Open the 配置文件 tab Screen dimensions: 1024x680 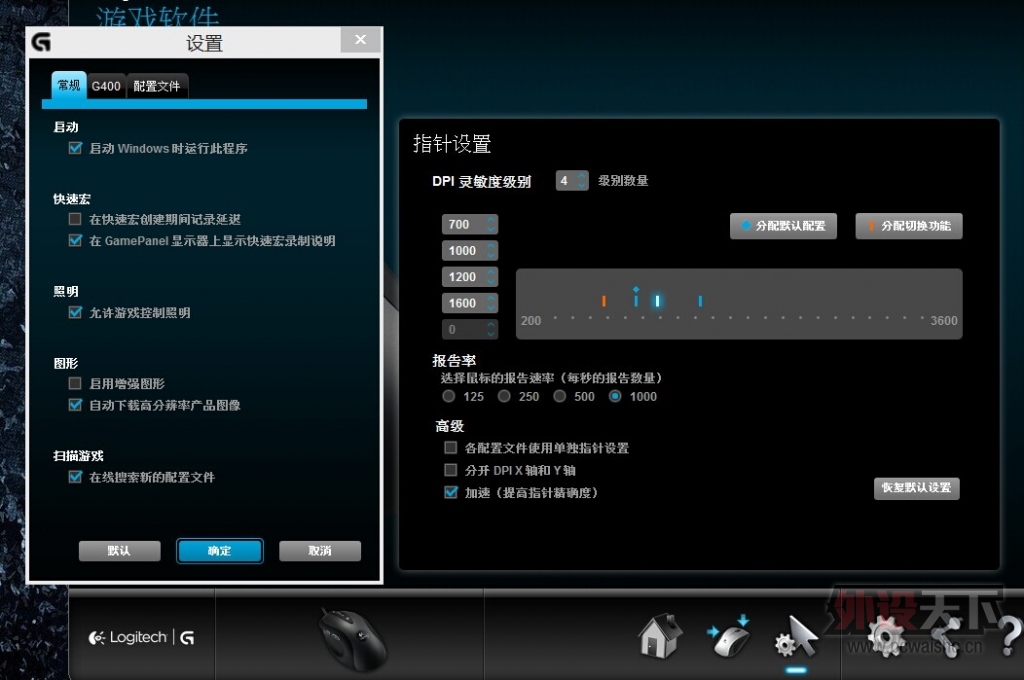coord(156,86)
